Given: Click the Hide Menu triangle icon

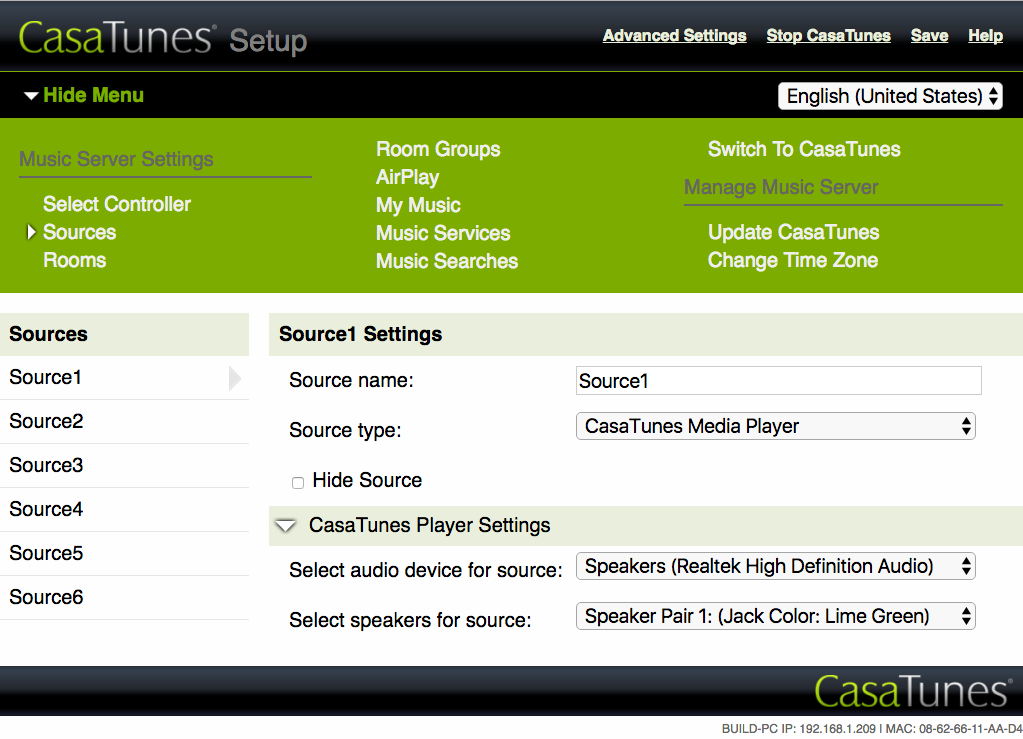Looking at the screenshot, I should 32,96.
